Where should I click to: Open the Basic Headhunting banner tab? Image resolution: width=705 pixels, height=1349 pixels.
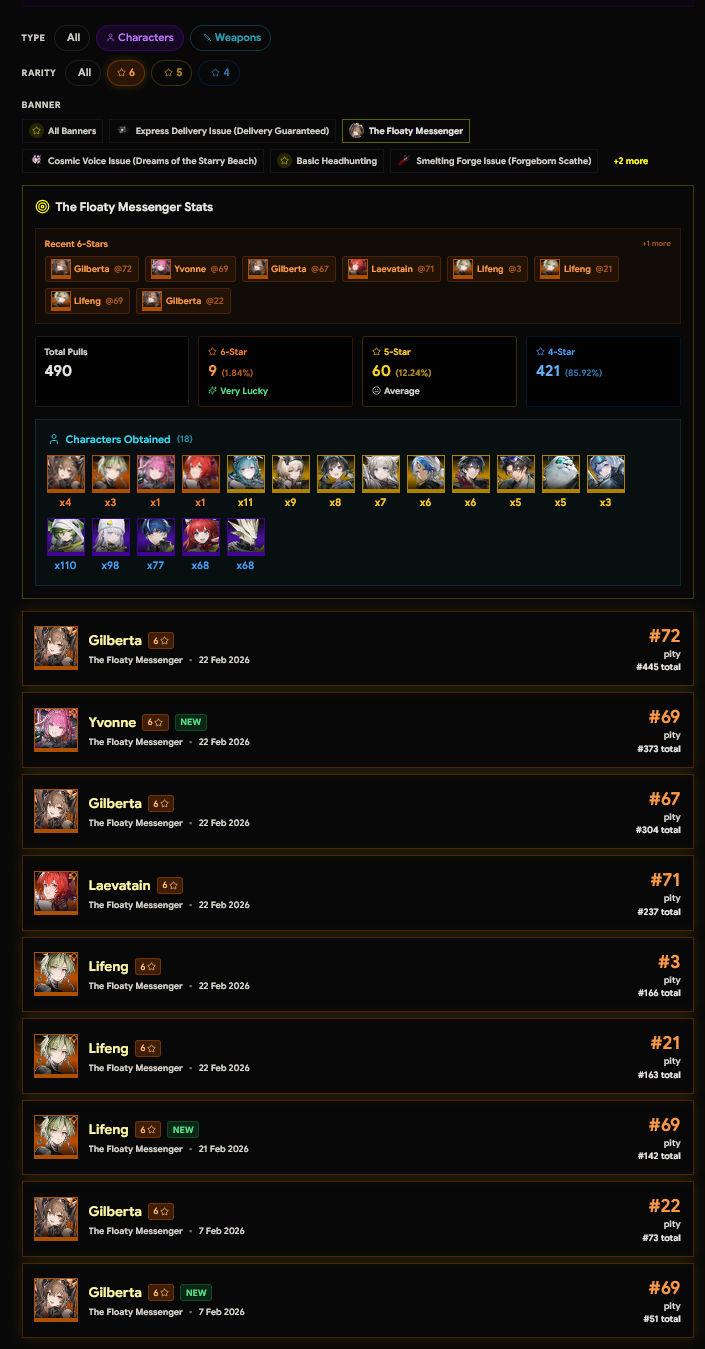point(327,161)
